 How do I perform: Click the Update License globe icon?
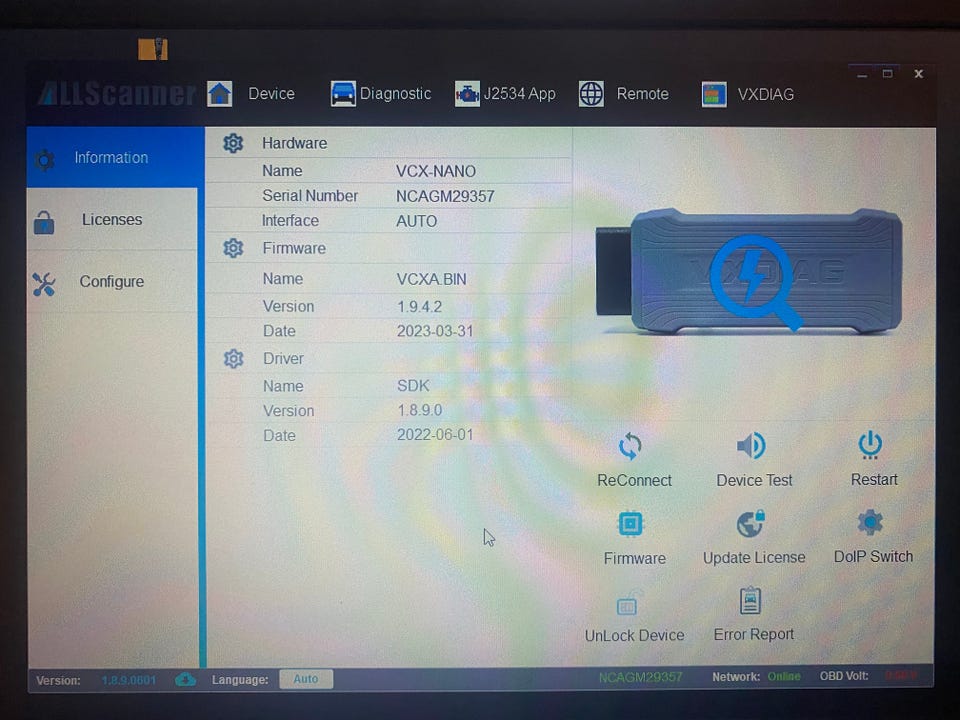click(x=751, y=523)
